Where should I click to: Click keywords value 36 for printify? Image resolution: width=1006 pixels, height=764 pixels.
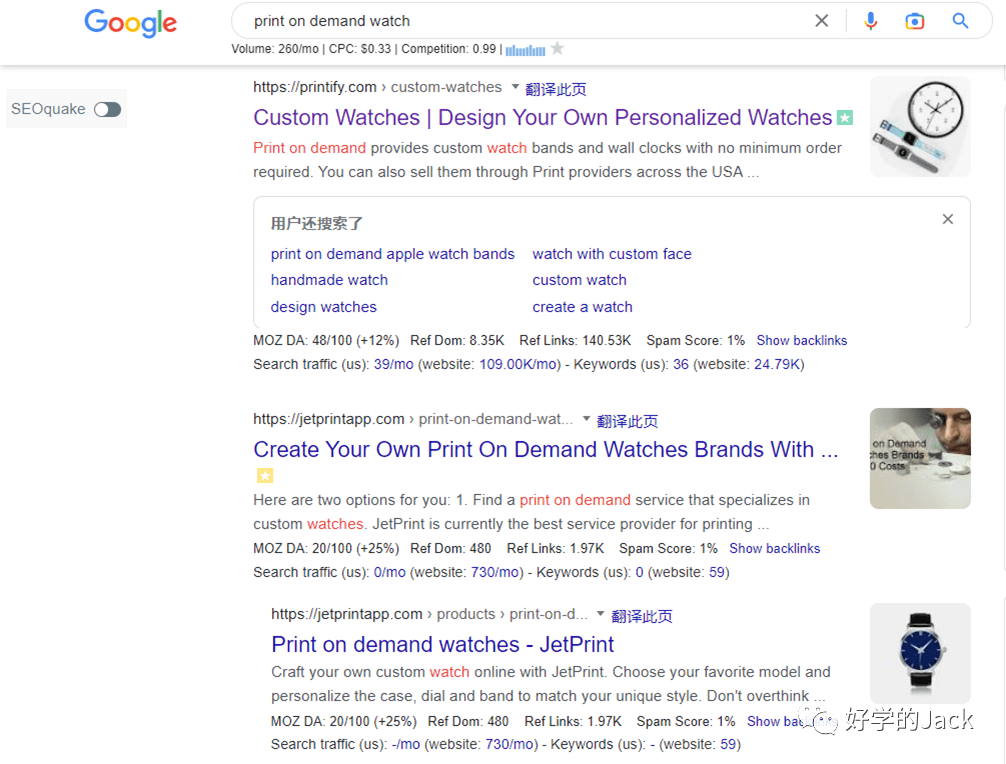[x=681, y=364]
